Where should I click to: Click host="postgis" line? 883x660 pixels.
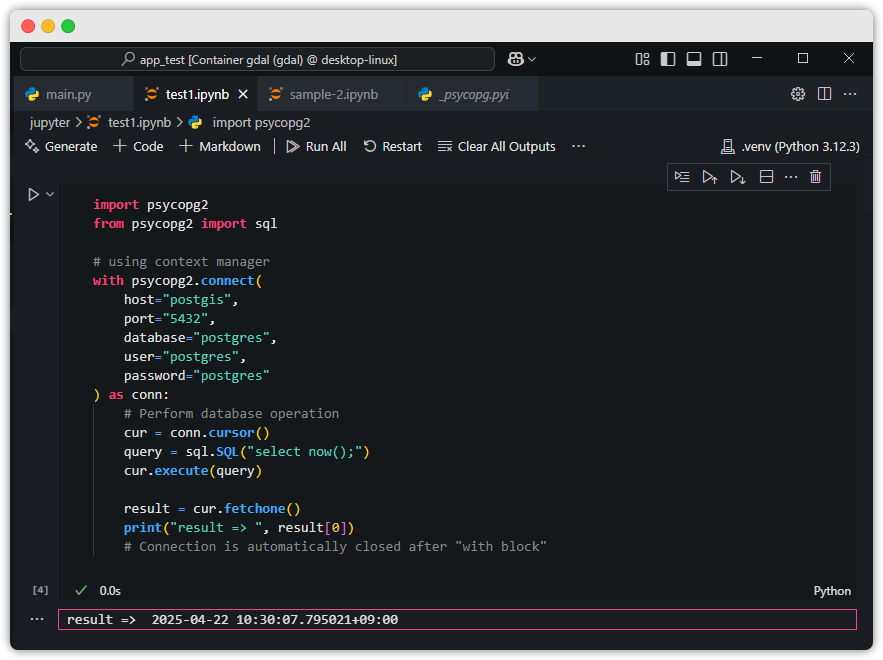[x=181, y=300]
